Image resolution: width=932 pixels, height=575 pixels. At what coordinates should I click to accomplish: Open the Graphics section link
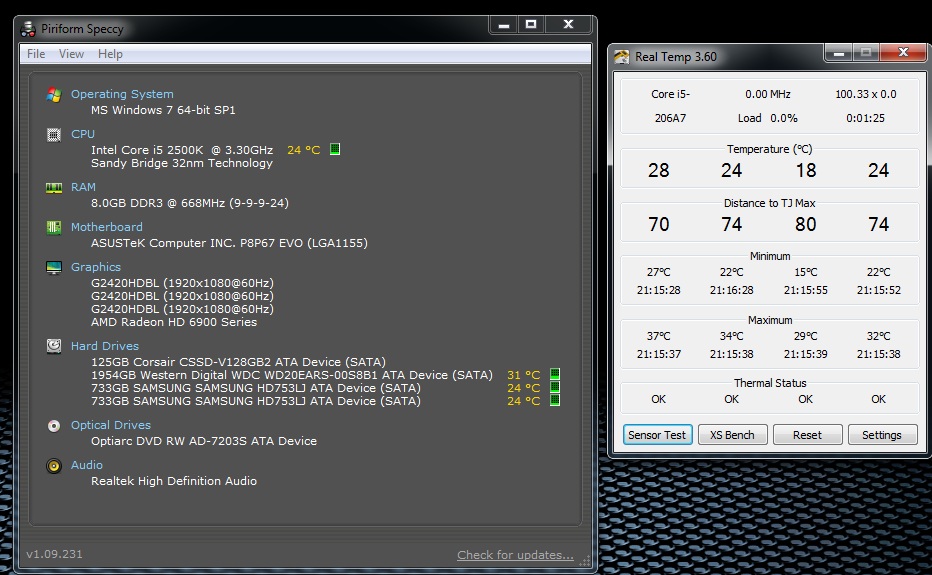tap(96, 267)
